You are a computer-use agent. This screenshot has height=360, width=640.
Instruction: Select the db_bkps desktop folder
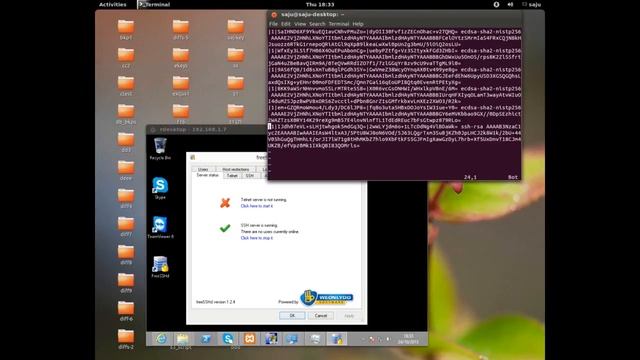click(126, 114)
